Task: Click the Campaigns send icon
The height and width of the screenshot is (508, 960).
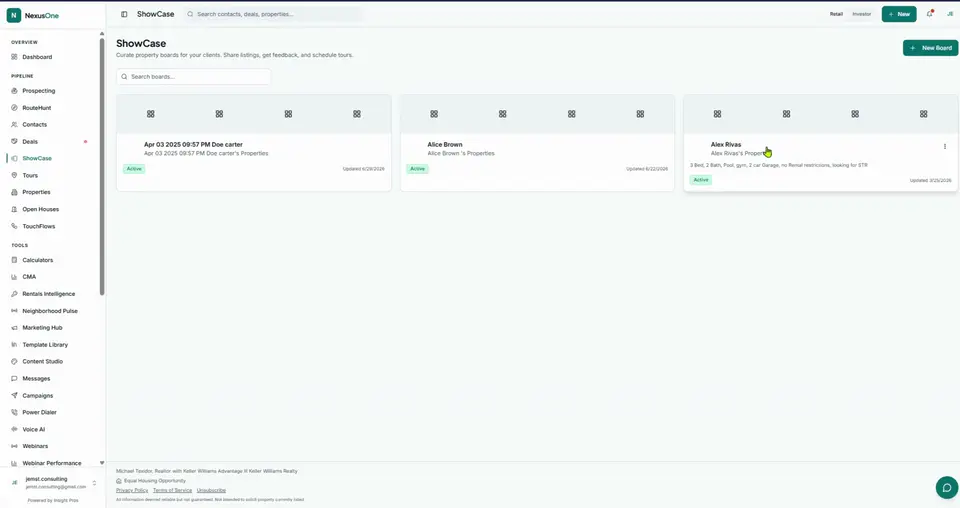Action: pos(14,395)
